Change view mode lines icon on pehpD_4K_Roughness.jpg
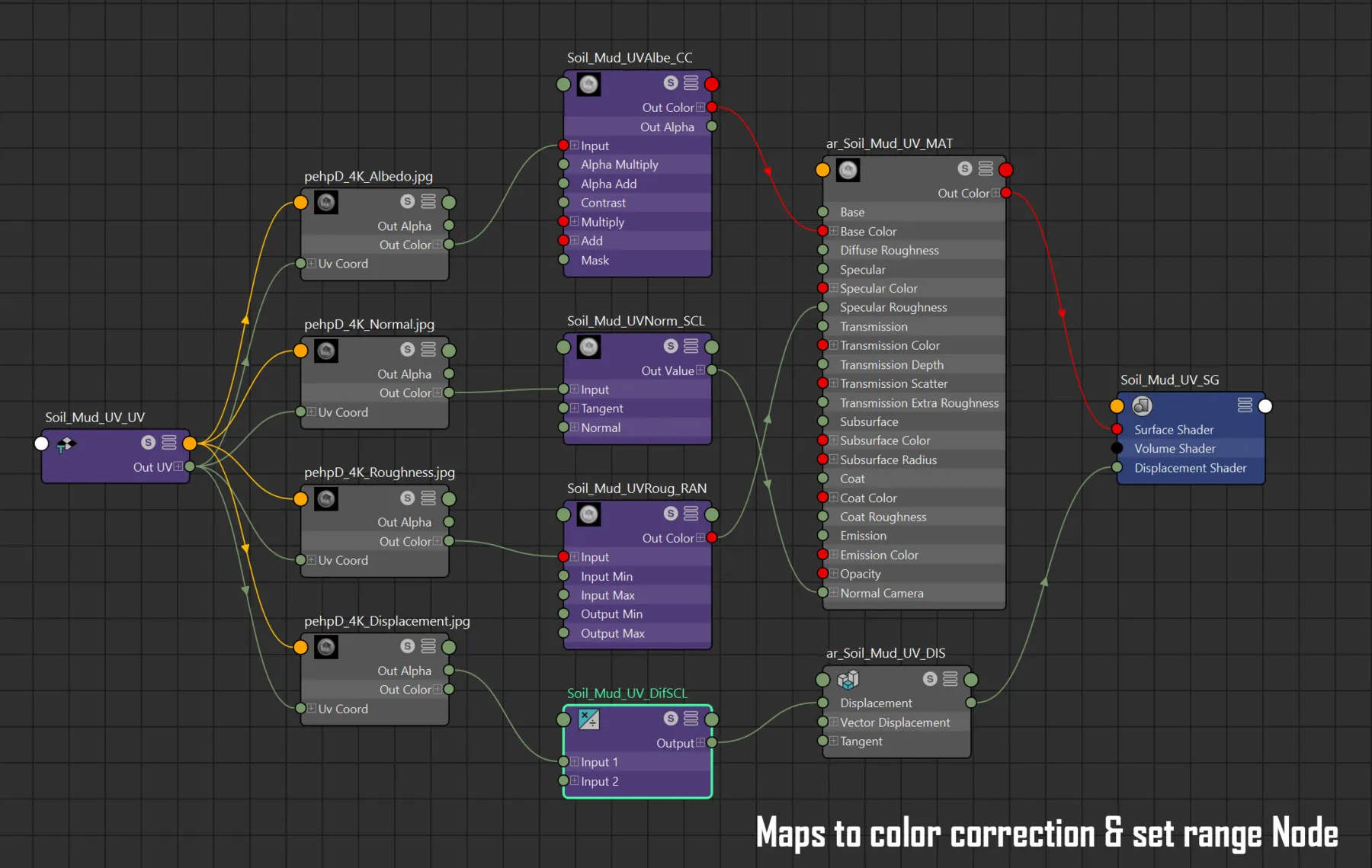Image resolution: width=1372 pixels, height=868 pixels. tap(428, 498)
